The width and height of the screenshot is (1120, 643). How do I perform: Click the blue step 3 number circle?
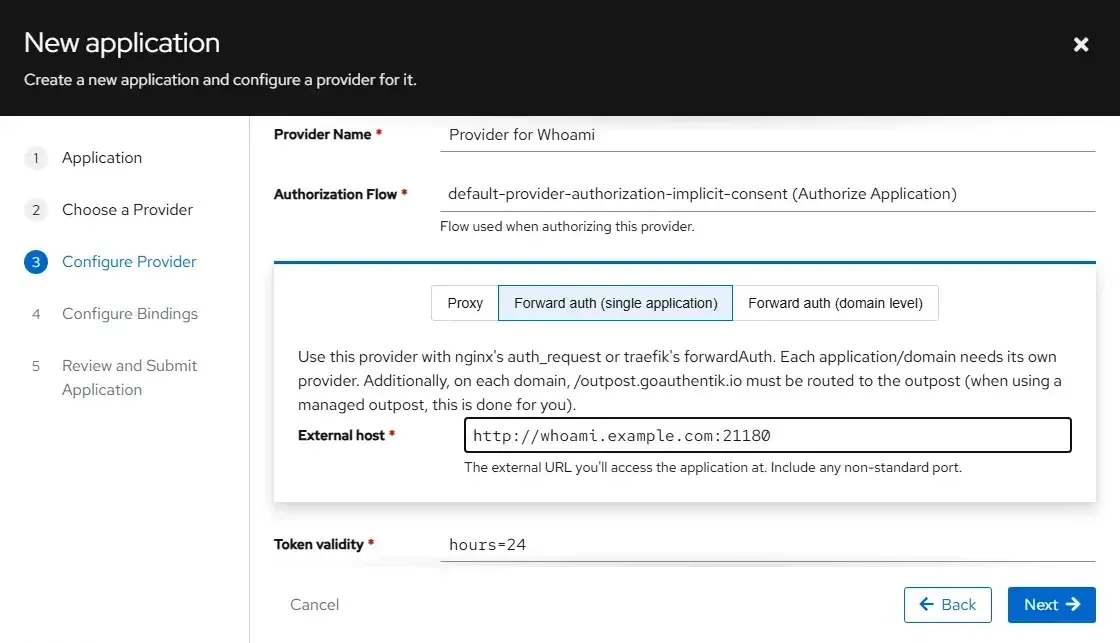(36, 262)
